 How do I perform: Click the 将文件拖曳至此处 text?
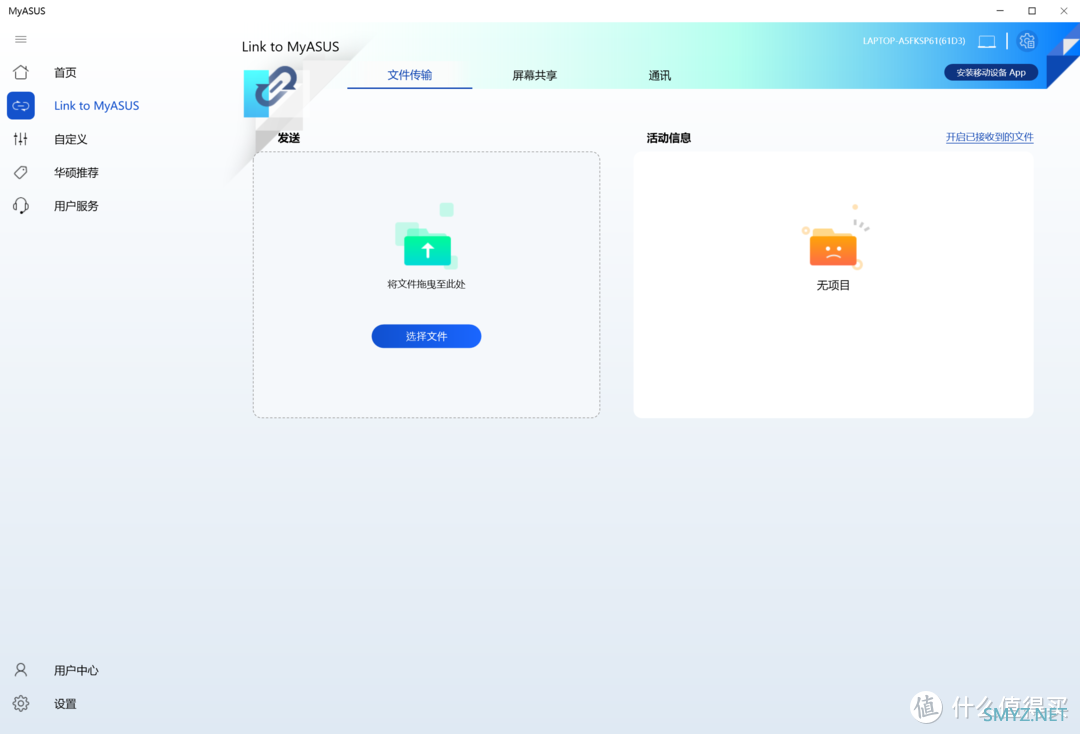[x=426, y=284]
